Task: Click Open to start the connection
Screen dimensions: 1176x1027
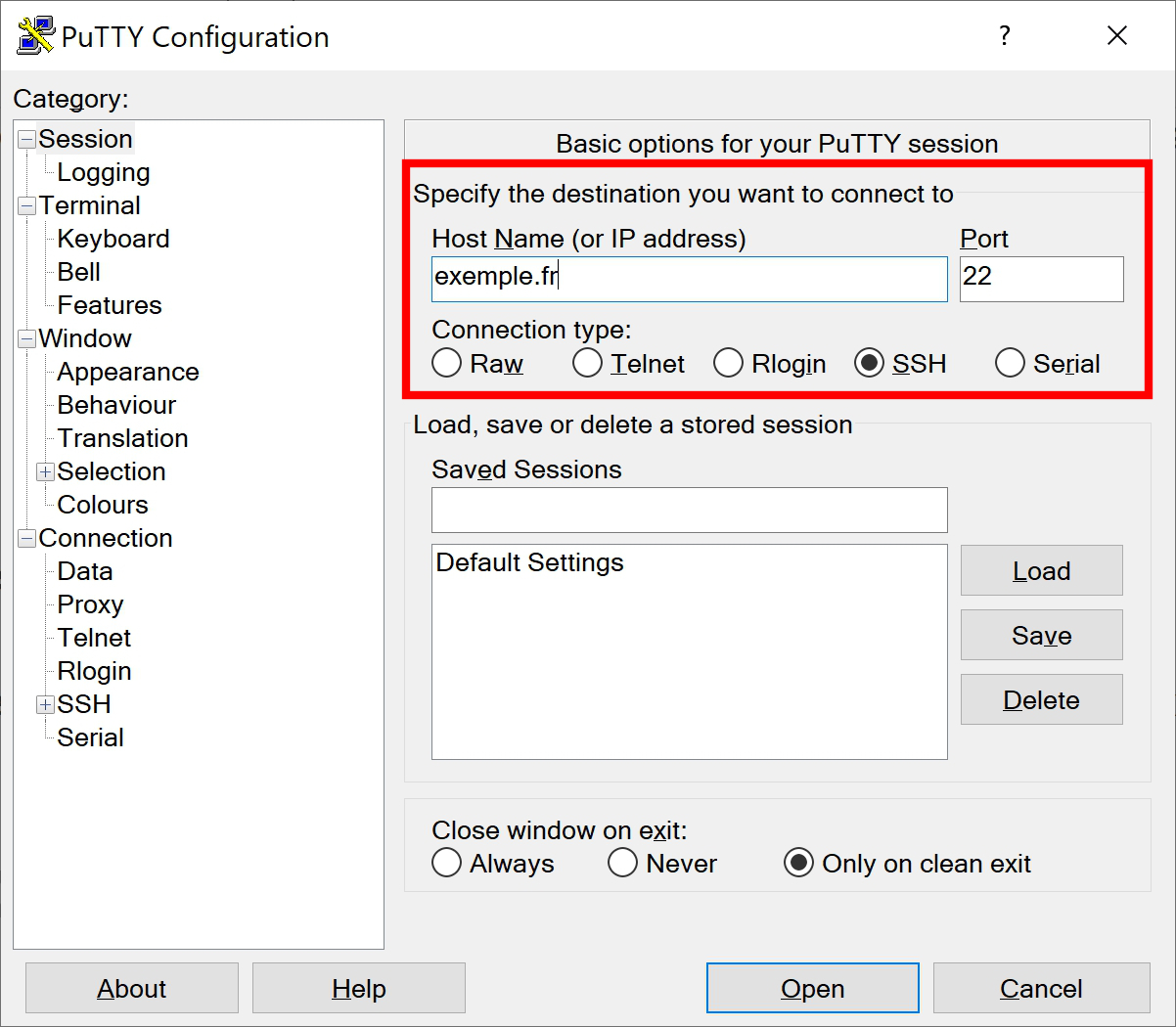Action: point(813,988)
